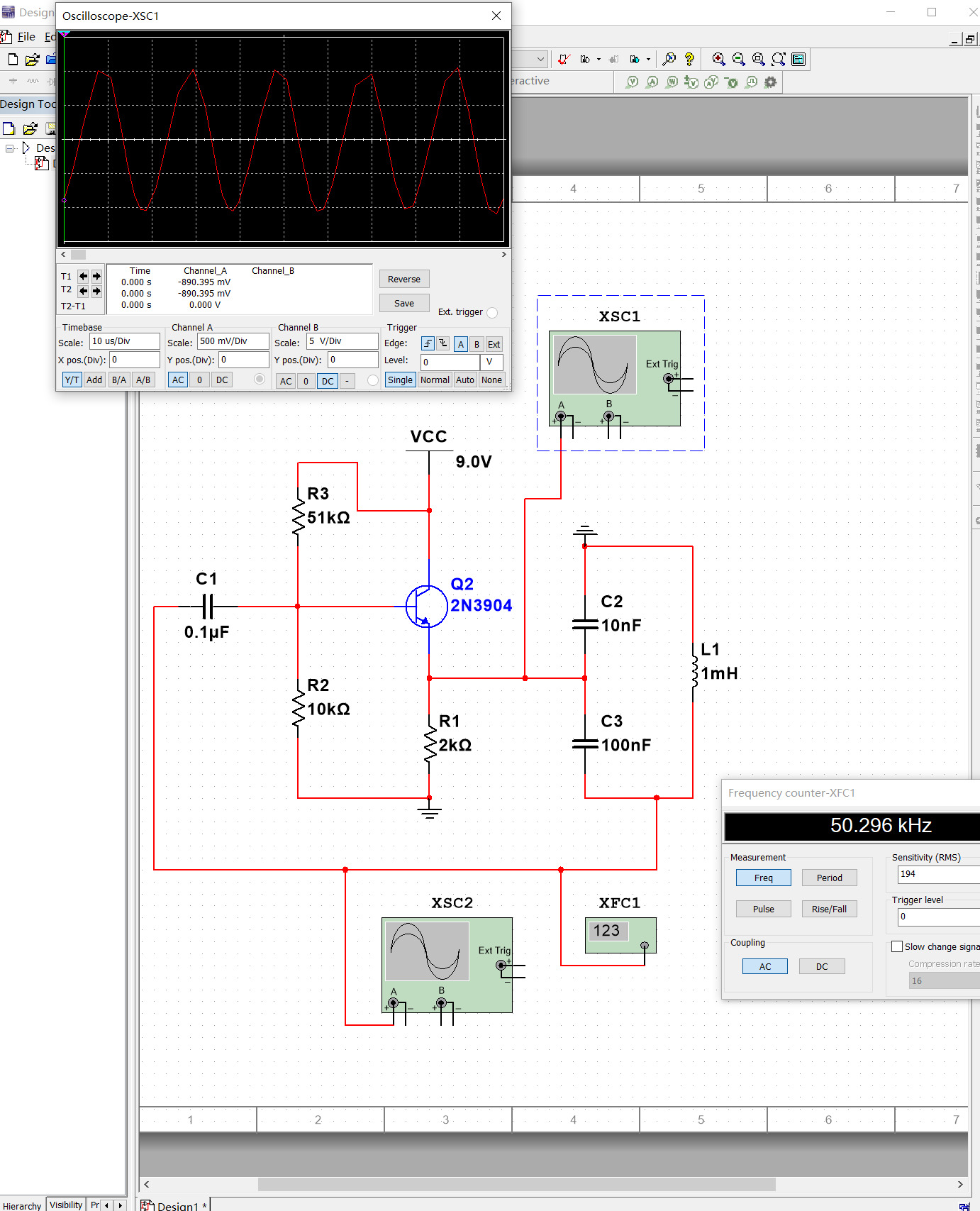Screen dimensions: 980x1211
Task: Enable the Slow change signal checkbox
Action: point(897,946)
